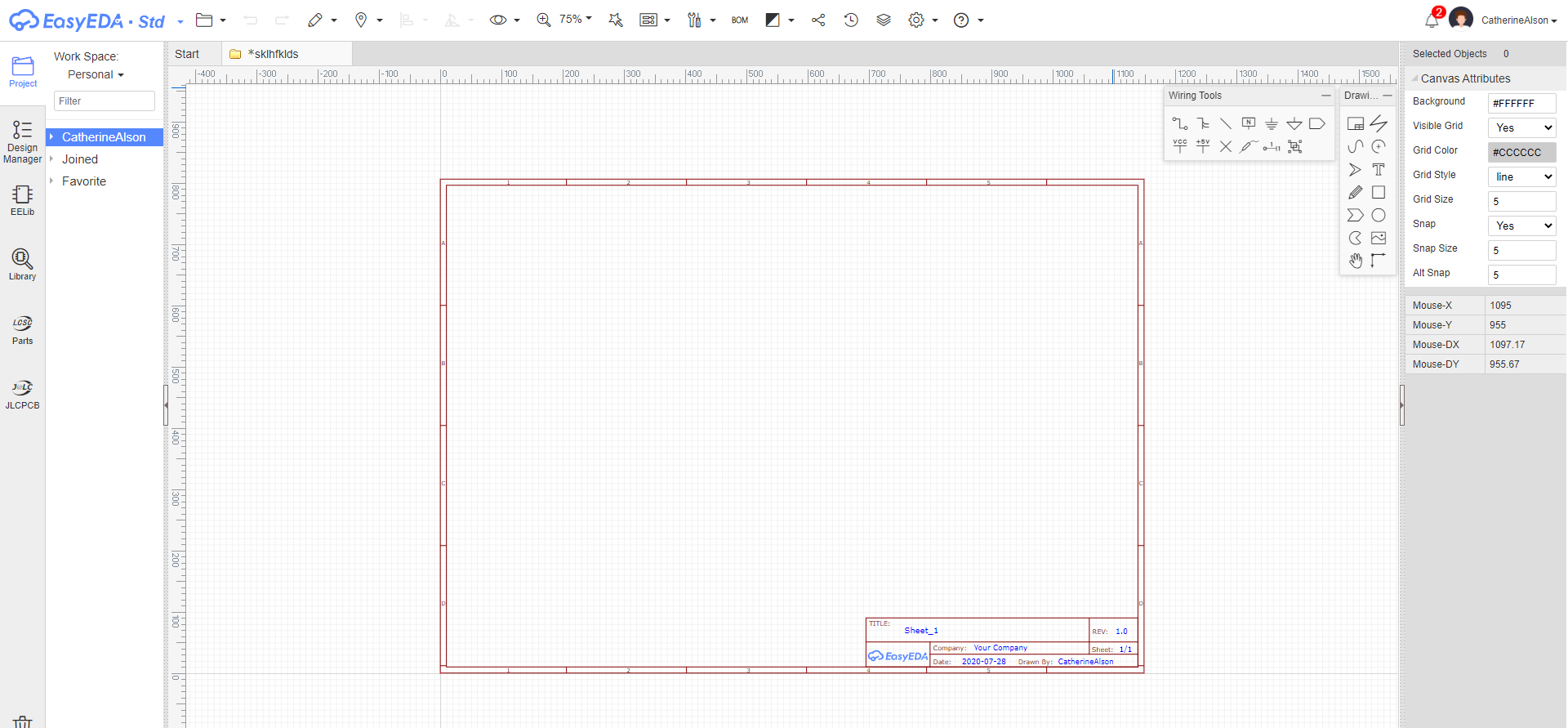Select the Arrow Head tool
1568x728 pixels.
pos(1356,169)
